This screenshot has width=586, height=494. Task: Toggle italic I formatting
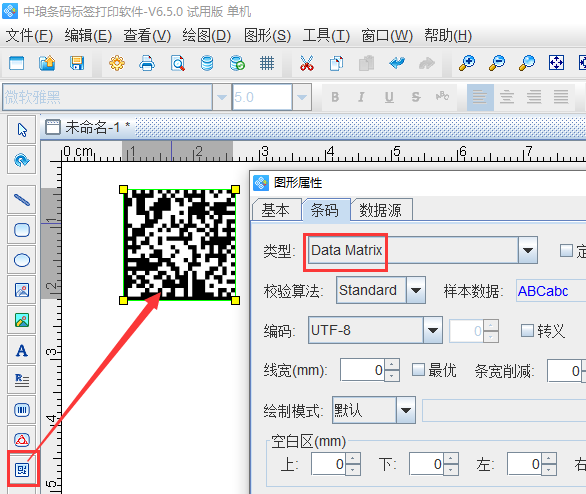(x=361, y=97)
